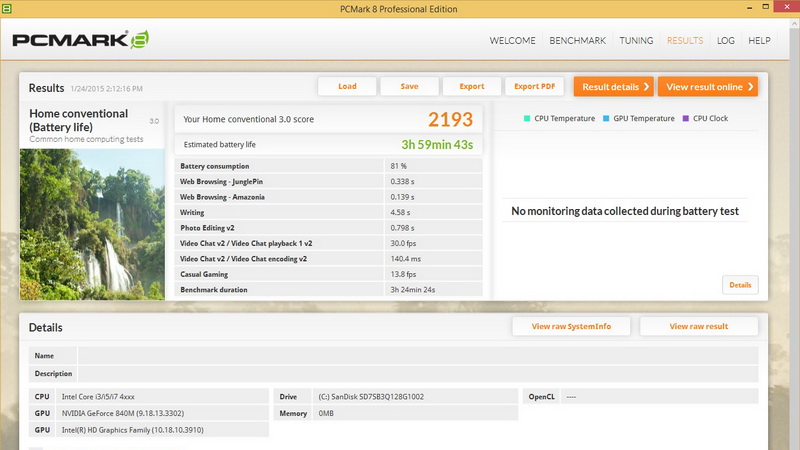800x450 pixels.
Task: Open the LOG tab
Action: tap(726, 40)
